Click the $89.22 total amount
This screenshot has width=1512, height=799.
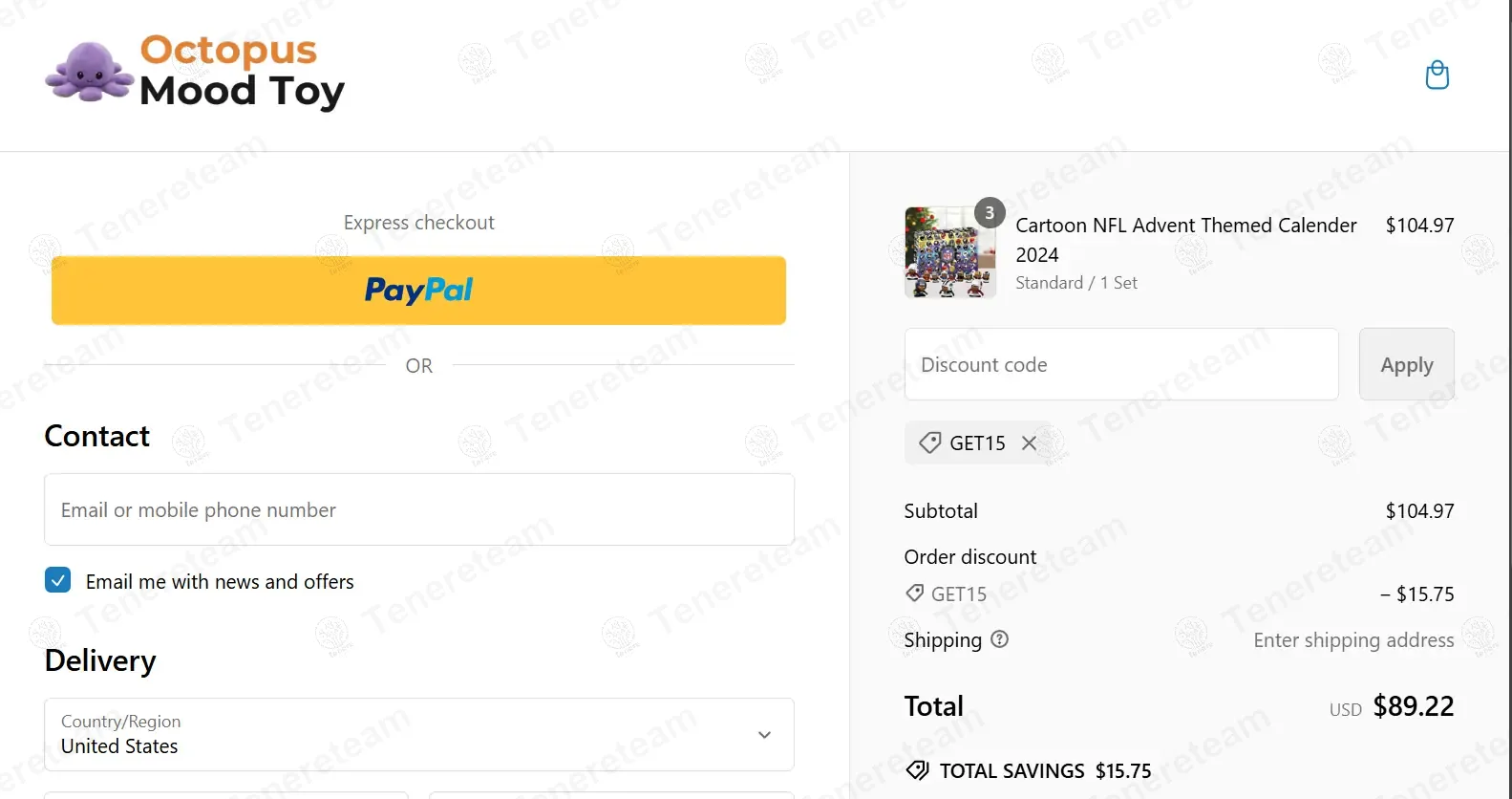click(x=1413, y=706)
